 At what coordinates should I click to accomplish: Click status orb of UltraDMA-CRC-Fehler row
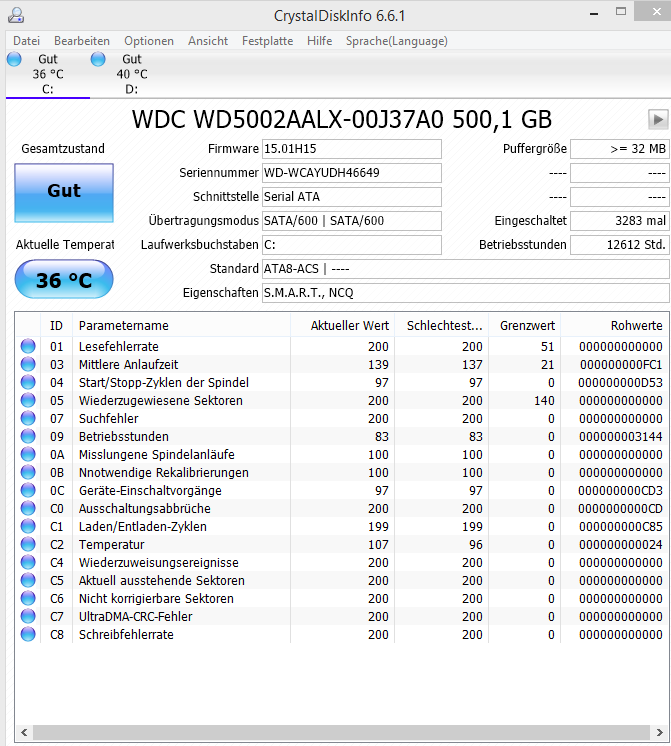coord(28,616)
